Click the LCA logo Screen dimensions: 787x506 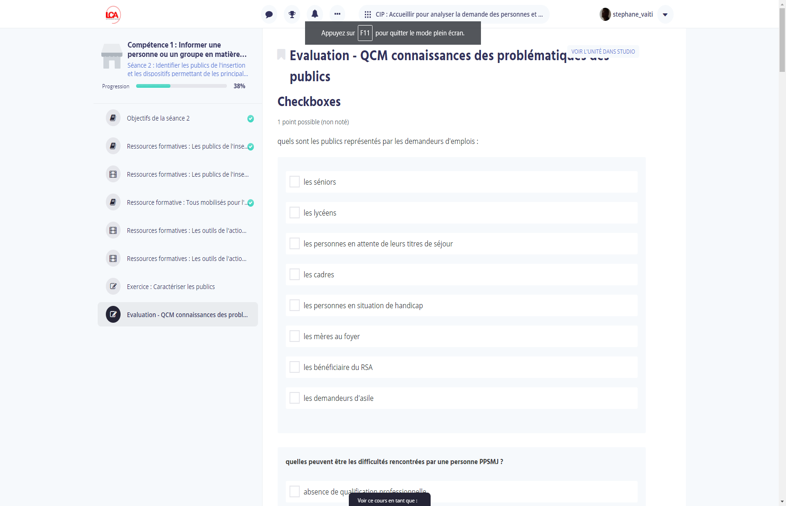pyautogui.click(x=113, y=14)
